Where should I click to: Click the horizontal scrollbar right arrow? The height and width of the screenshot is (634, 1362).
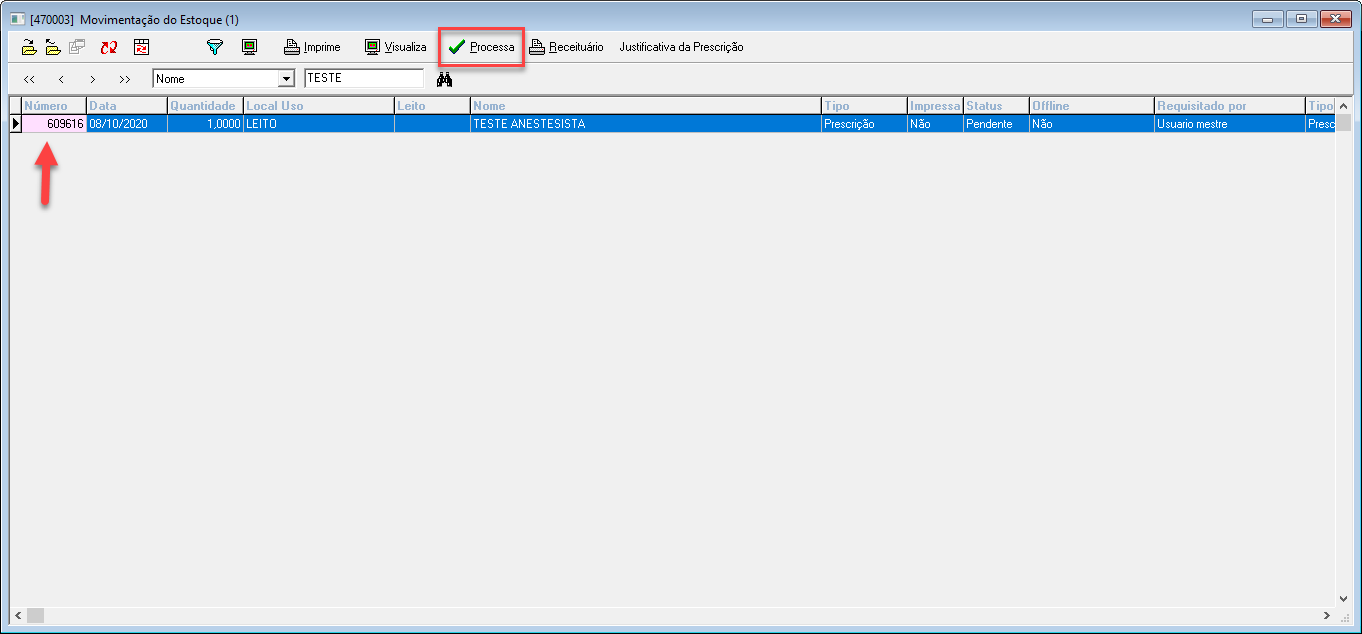[1327, 616]
